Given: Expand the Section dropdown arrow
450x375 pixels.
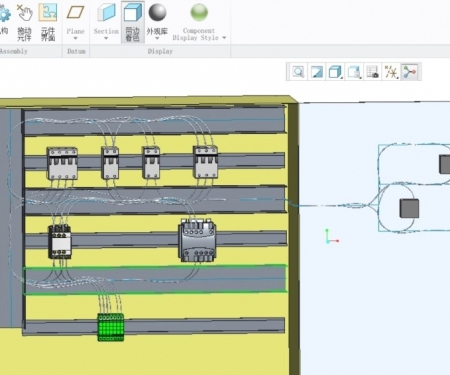Looking at the screenshot, I should [x=106, y=38].
